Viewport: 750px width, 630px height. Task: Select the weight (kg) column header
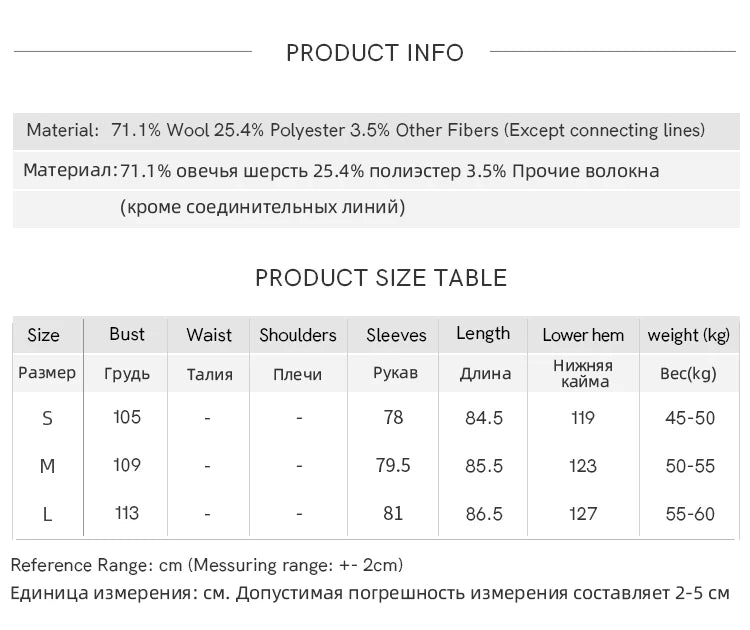click(x=689, y=335)
